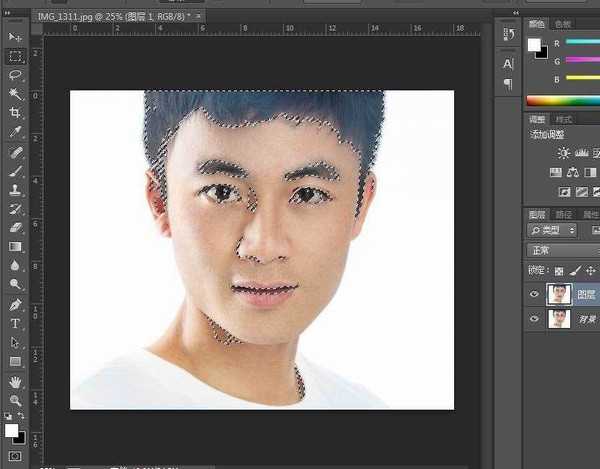
Task: Toggle lock position (cross arrows)
Action: tap(591, 271)
